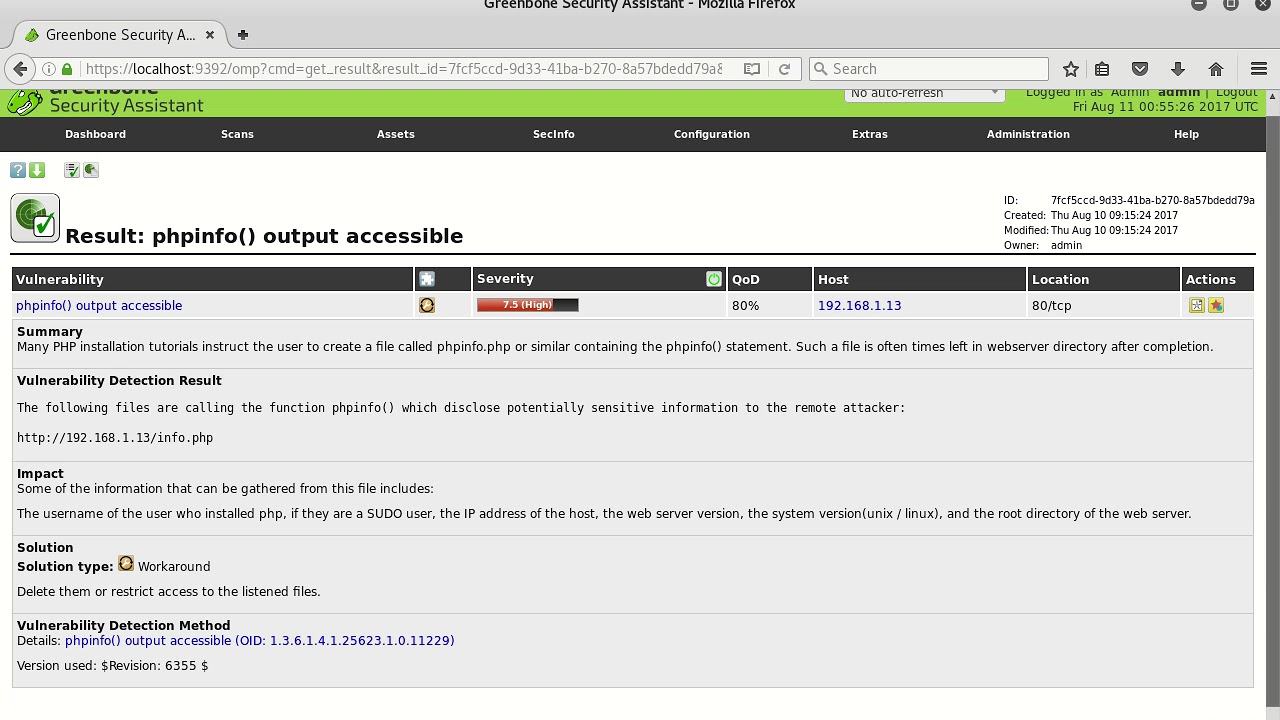
Task: Click the large Result radar logo icon
Action: (x=35, y=218)
